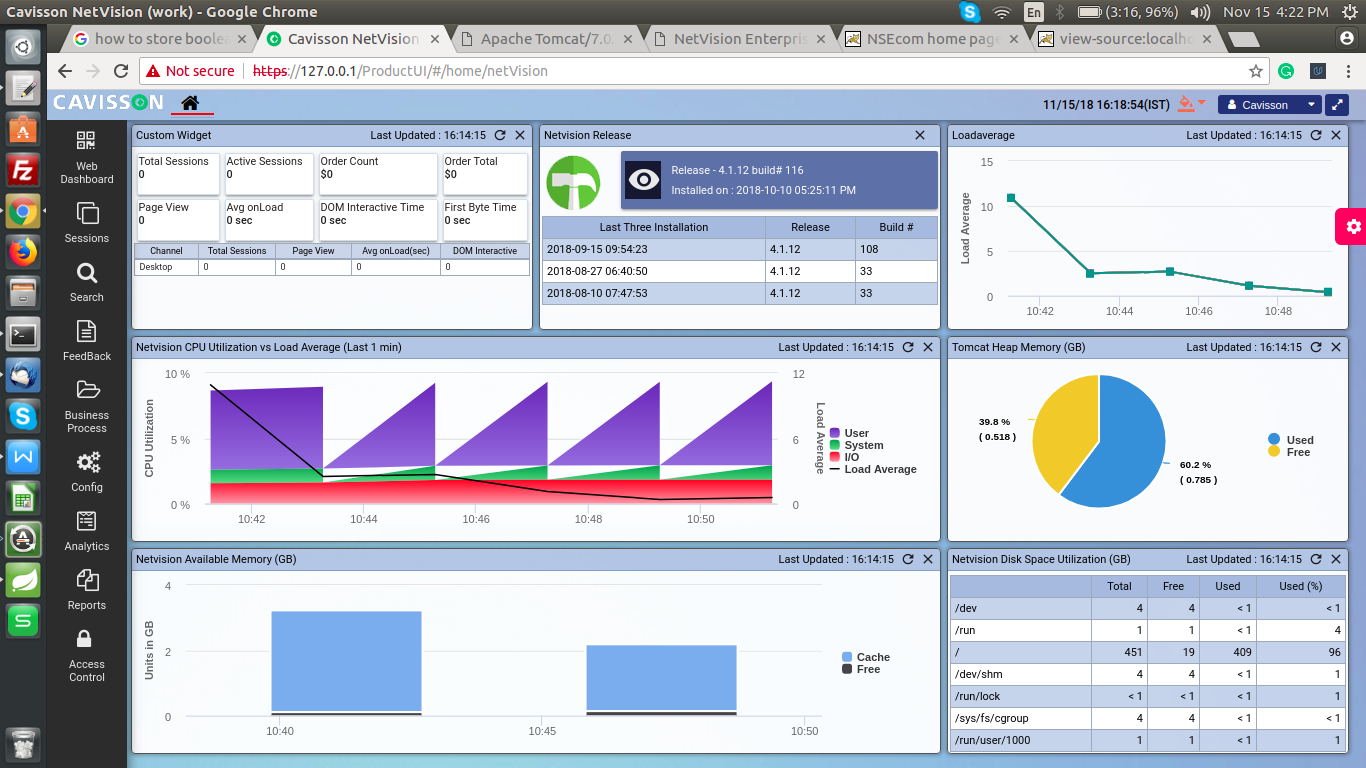Image resolution: width=1366 pixels, height=768 pixels.
Task: Toggle the Load Average line in the legend
Action: (x=872, y=469)
